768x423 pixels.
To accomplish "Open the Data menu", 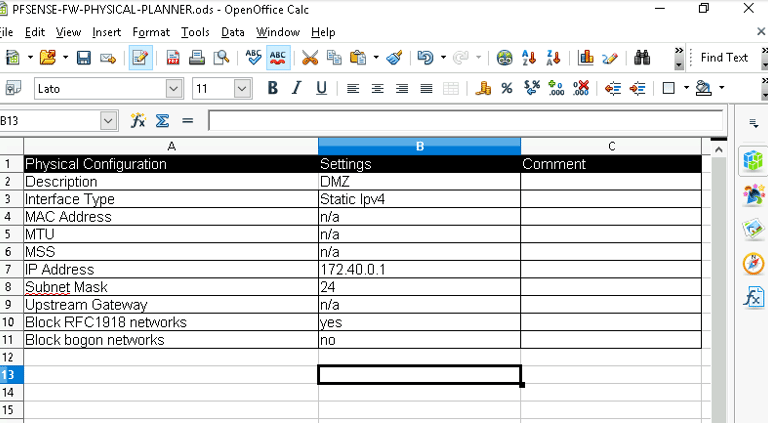I will (x=233, y=32).
